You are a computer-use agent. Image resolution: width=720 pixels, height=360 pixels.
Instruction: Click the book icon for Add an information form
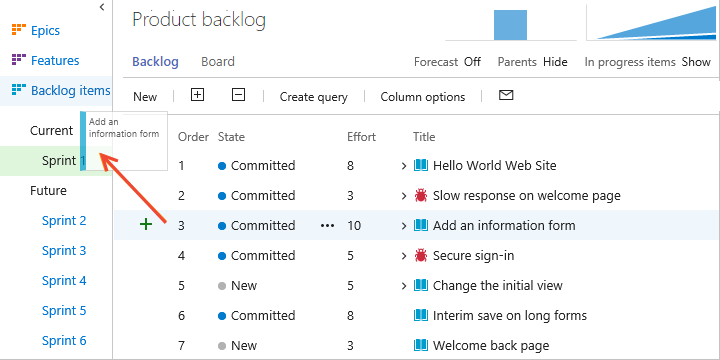421,225
